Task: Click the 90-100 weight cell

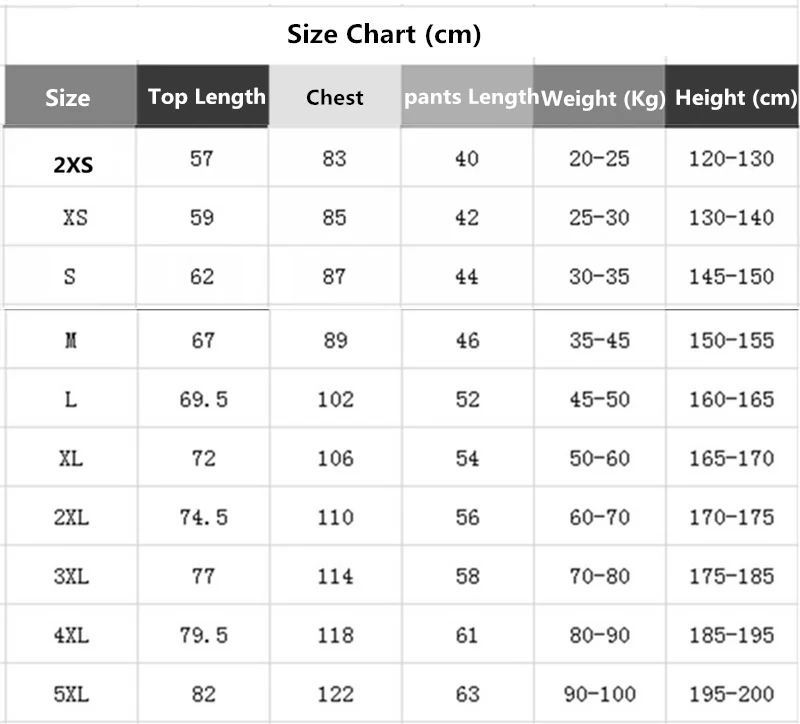Action: click(x=599, y=694)
